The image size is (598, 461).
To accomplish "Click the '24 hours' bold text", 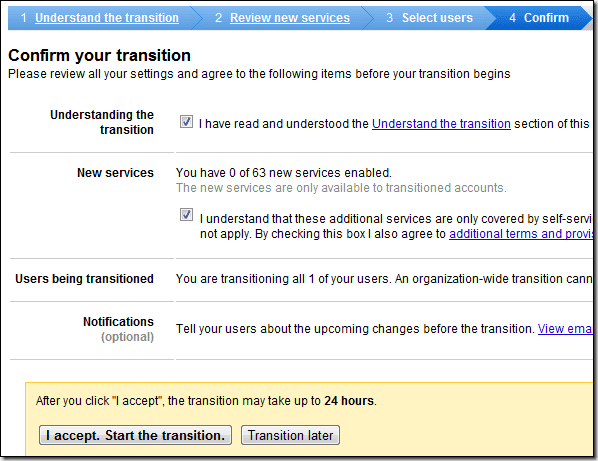I will (x=349, y=401).
